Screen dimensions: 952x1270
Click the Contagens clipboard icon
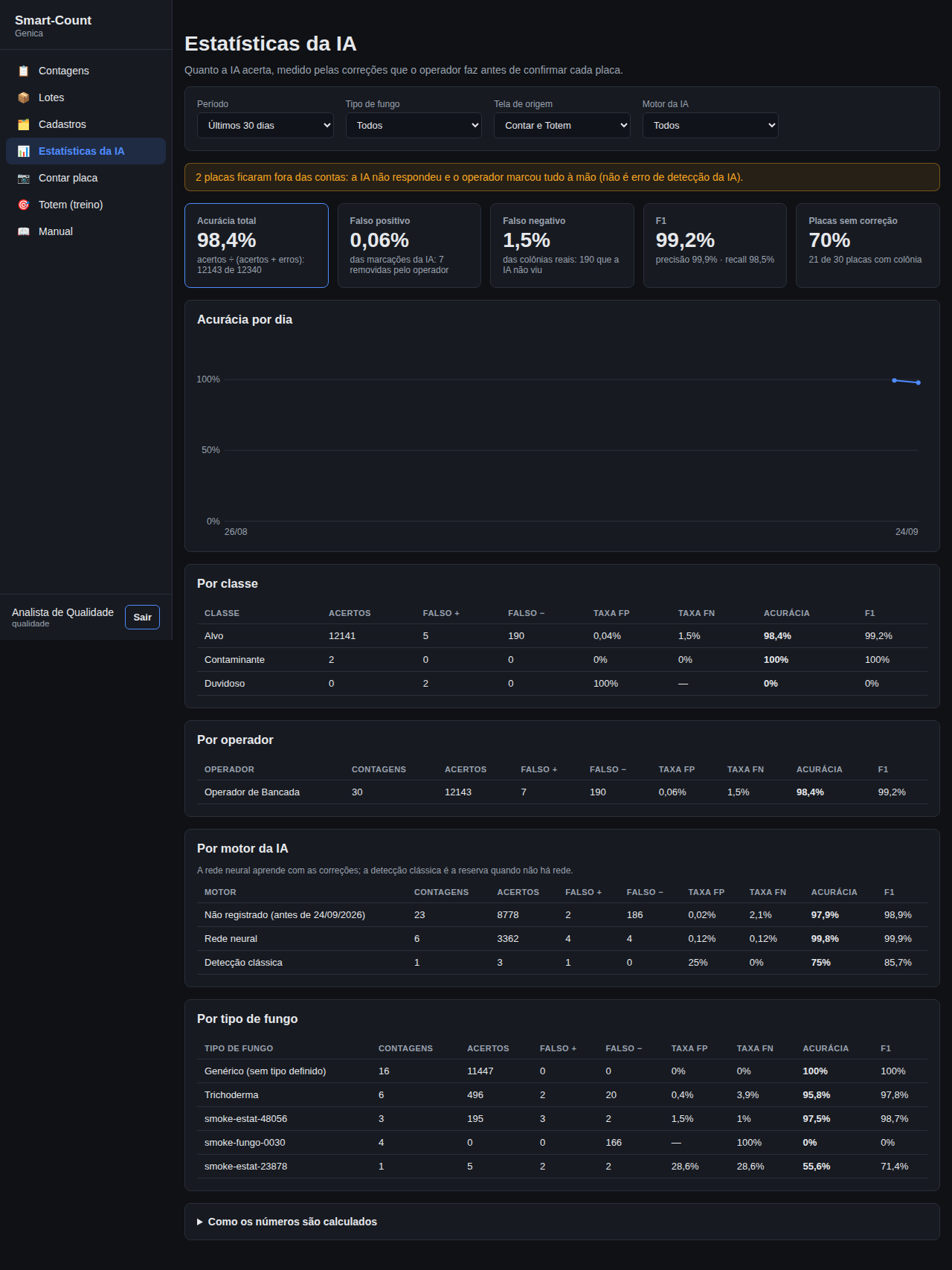(24, 71)
